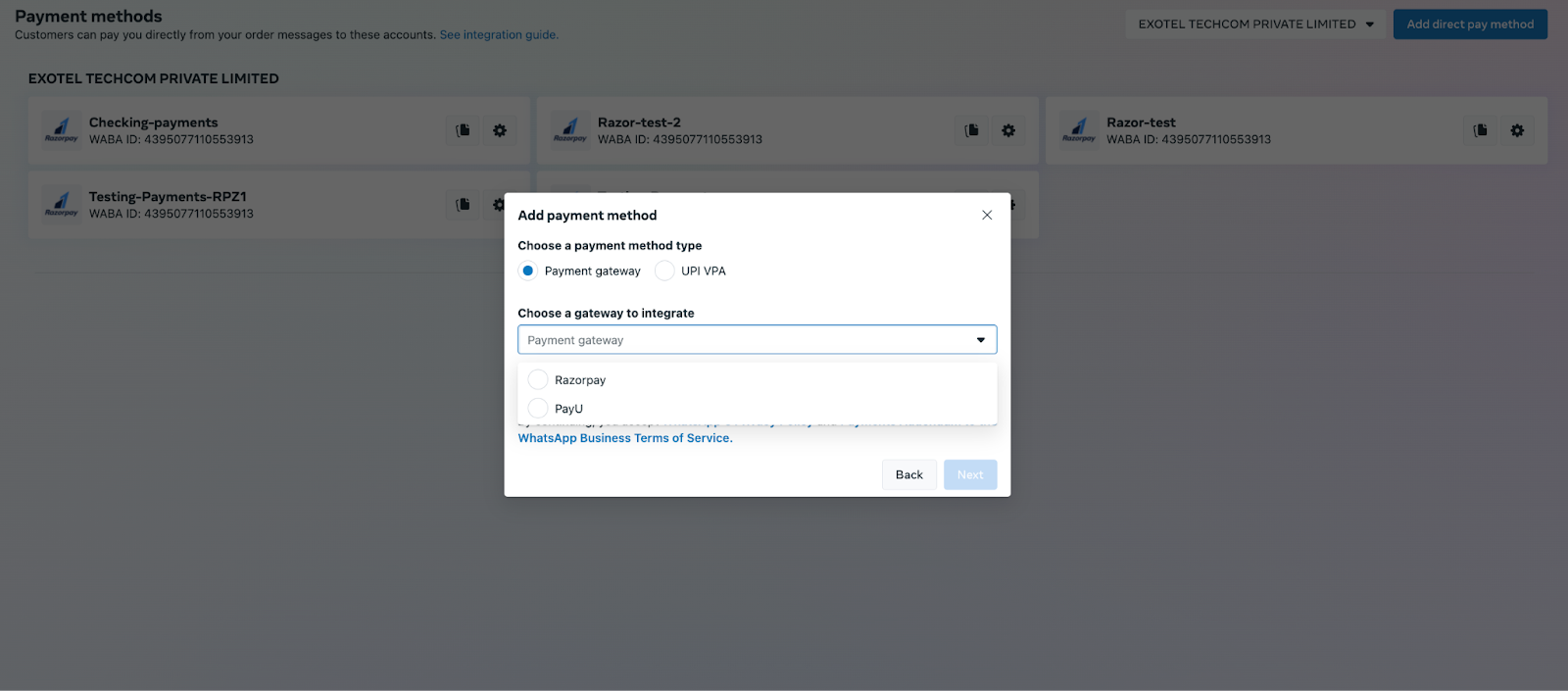Click the Razorpay logo beside Razor-test-2
Image resolution: width=1568 pixels, height=691 pixels.
click(570, 130)
